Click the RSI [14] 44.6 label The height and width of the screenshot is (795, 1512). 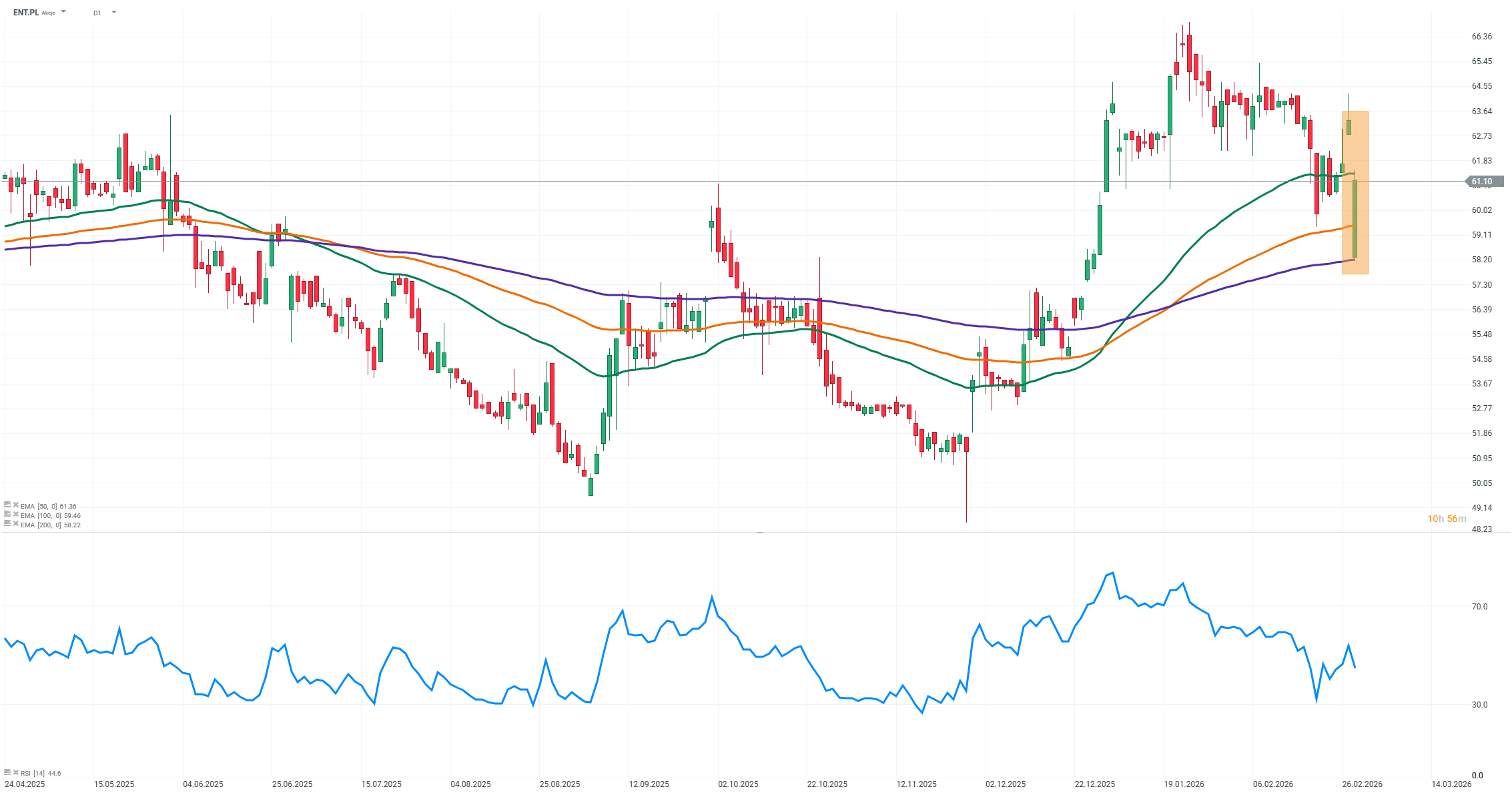tap(41, 773)
